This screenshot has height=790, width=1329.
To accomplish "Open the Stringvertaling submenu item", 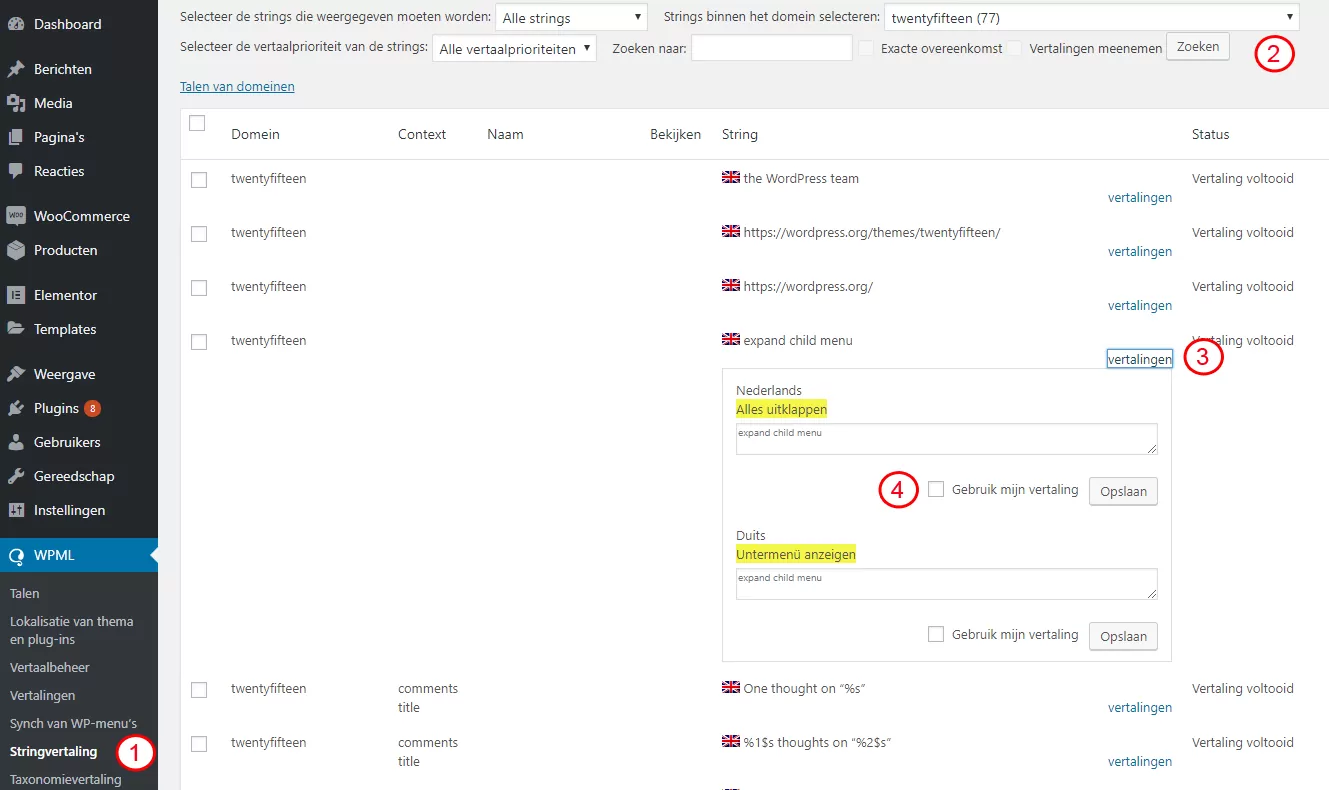I will click(x=54, y=751).
